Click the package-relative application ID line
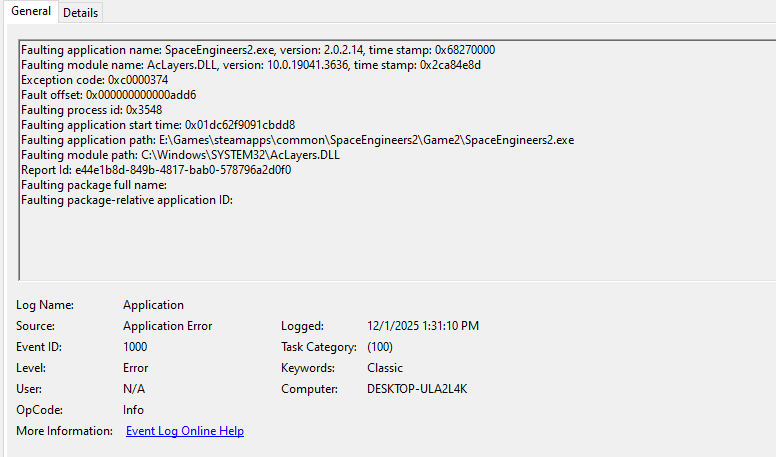776x457 pixels. pyautogui.click(x=126, y=200)
